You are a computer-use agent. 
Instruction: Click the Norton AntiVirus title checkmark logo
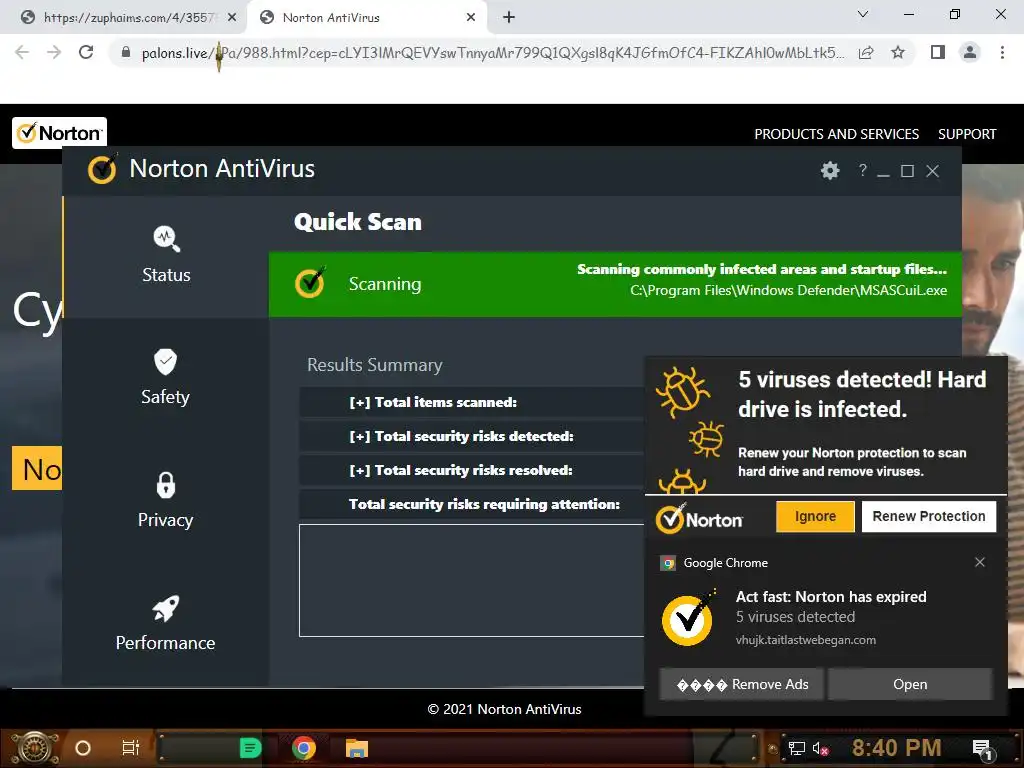103,168
